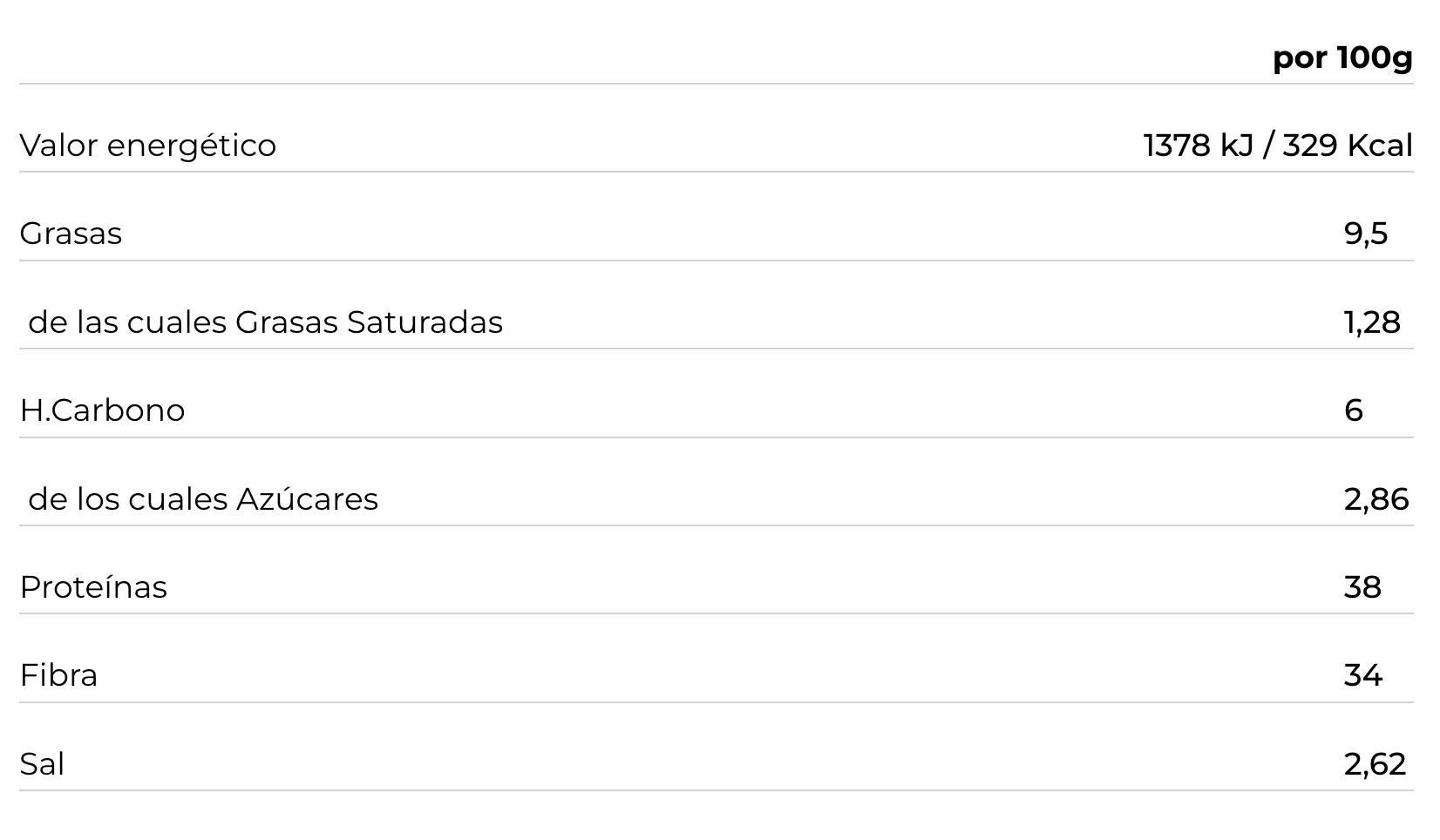Viewport: 1440px width, 840px height.
Task: Click the bottom divider line under Sal row
Action: pyautogui.click(x=715, y=790)
